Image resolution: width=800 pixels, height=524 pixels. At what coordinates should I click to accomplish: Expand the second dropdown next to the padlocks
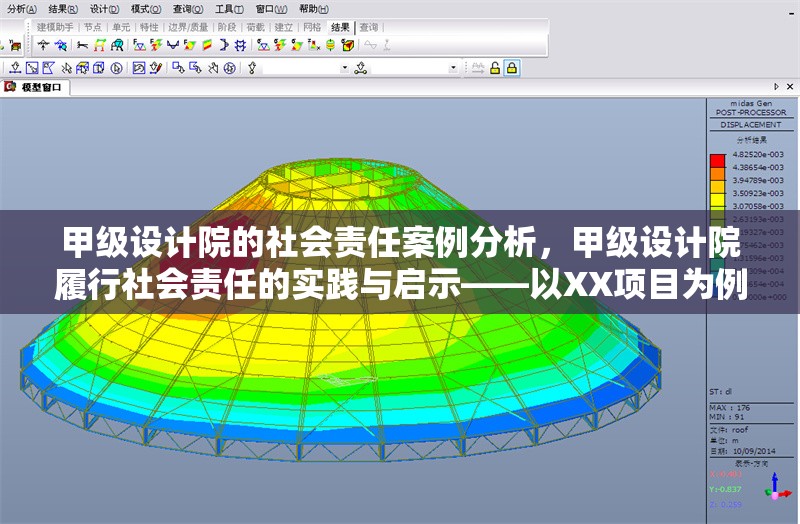click(x=453, y=68)
